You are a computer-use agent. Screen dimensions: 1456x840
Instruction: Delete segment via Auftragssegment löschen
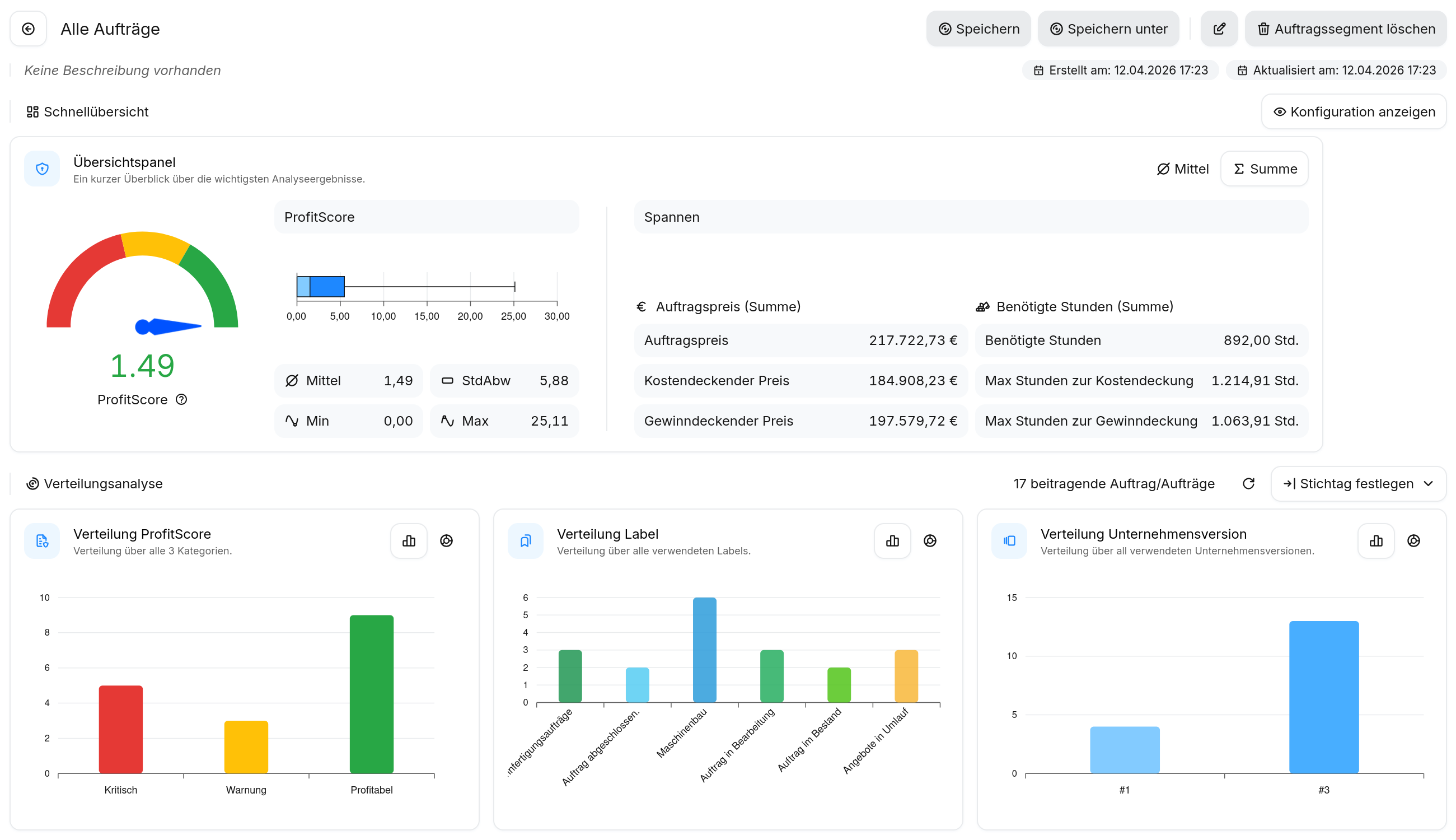[1345, 29]
